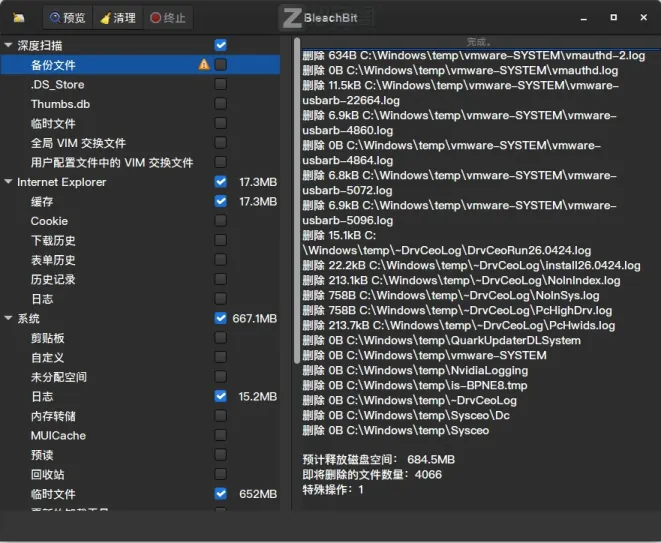Enable the 预读 checkbox
661x543 pixels.
point(220,455)
